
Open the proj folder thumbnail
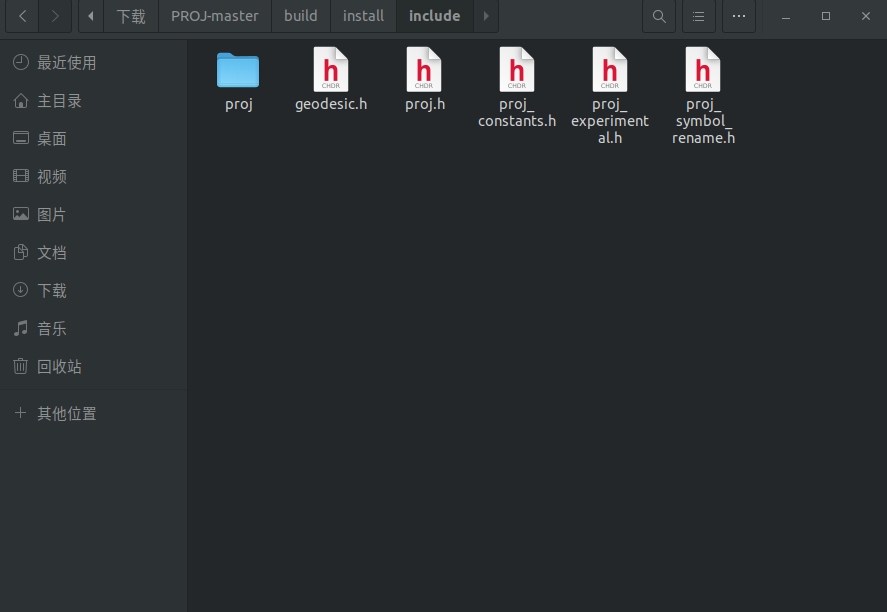[x=238, y=72]
